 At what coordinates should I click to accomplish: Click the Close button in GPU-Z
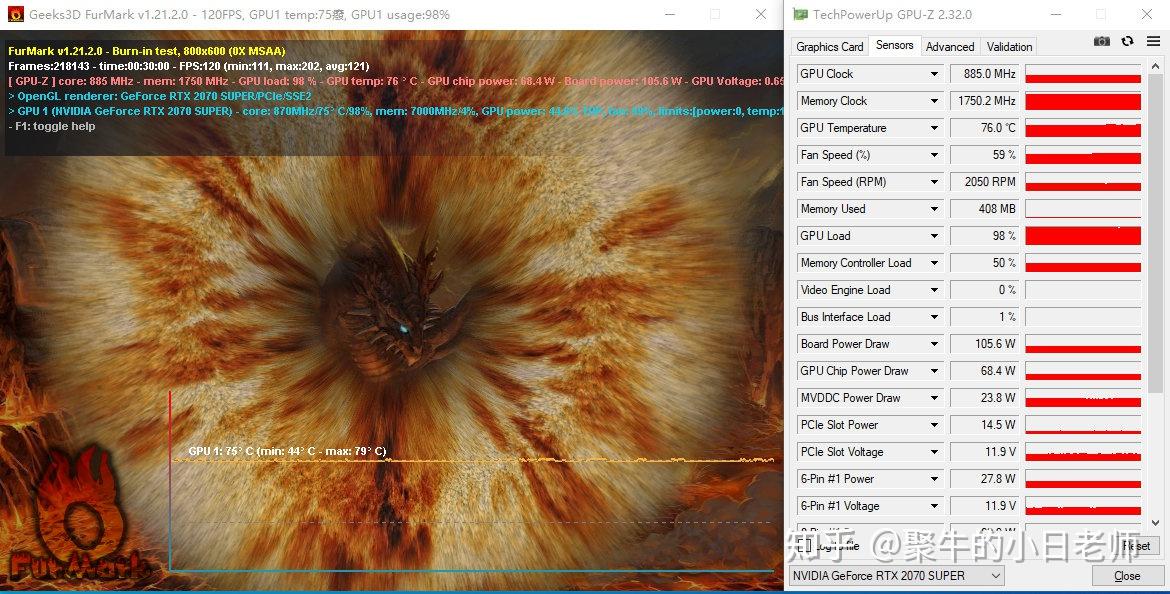tap(1127, 575)
